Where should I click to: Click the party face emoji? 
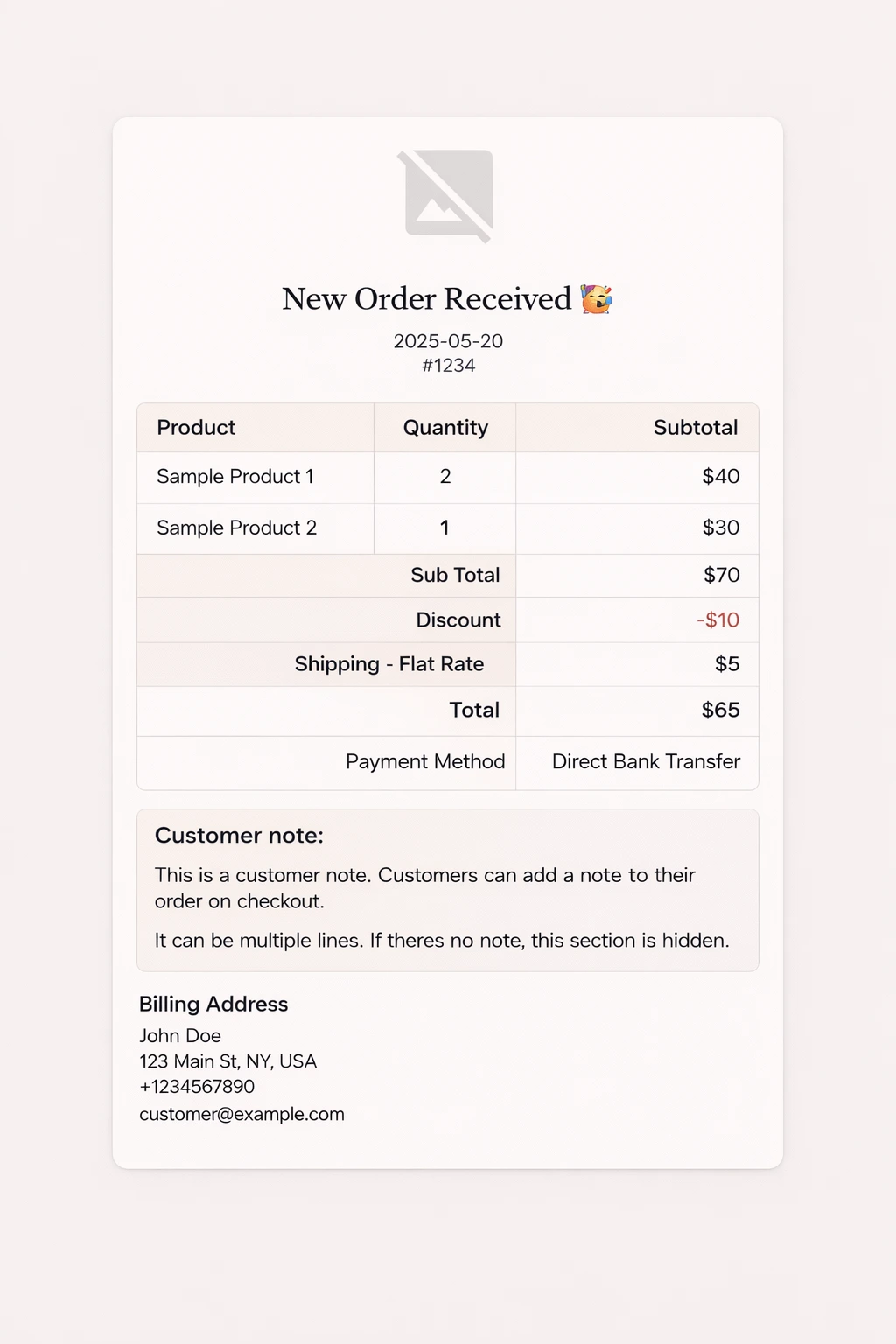[x=597, y=299]
